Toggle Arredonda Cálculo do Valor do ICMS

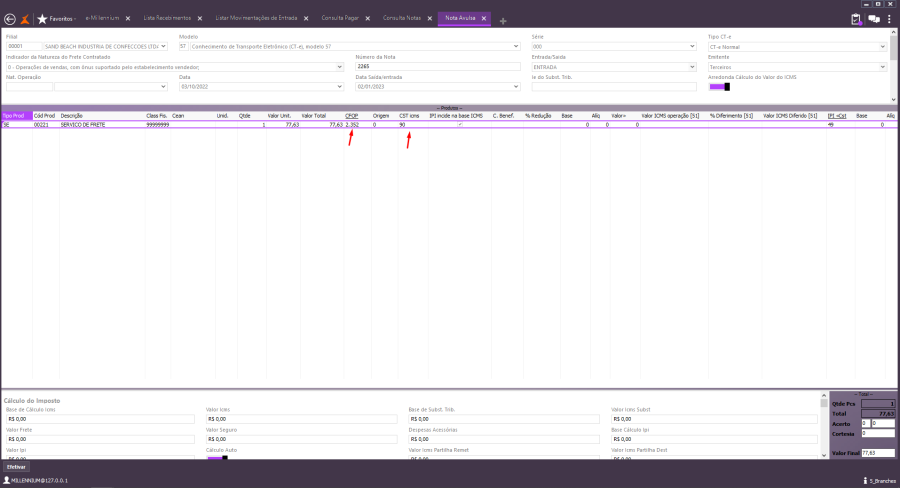719,87
